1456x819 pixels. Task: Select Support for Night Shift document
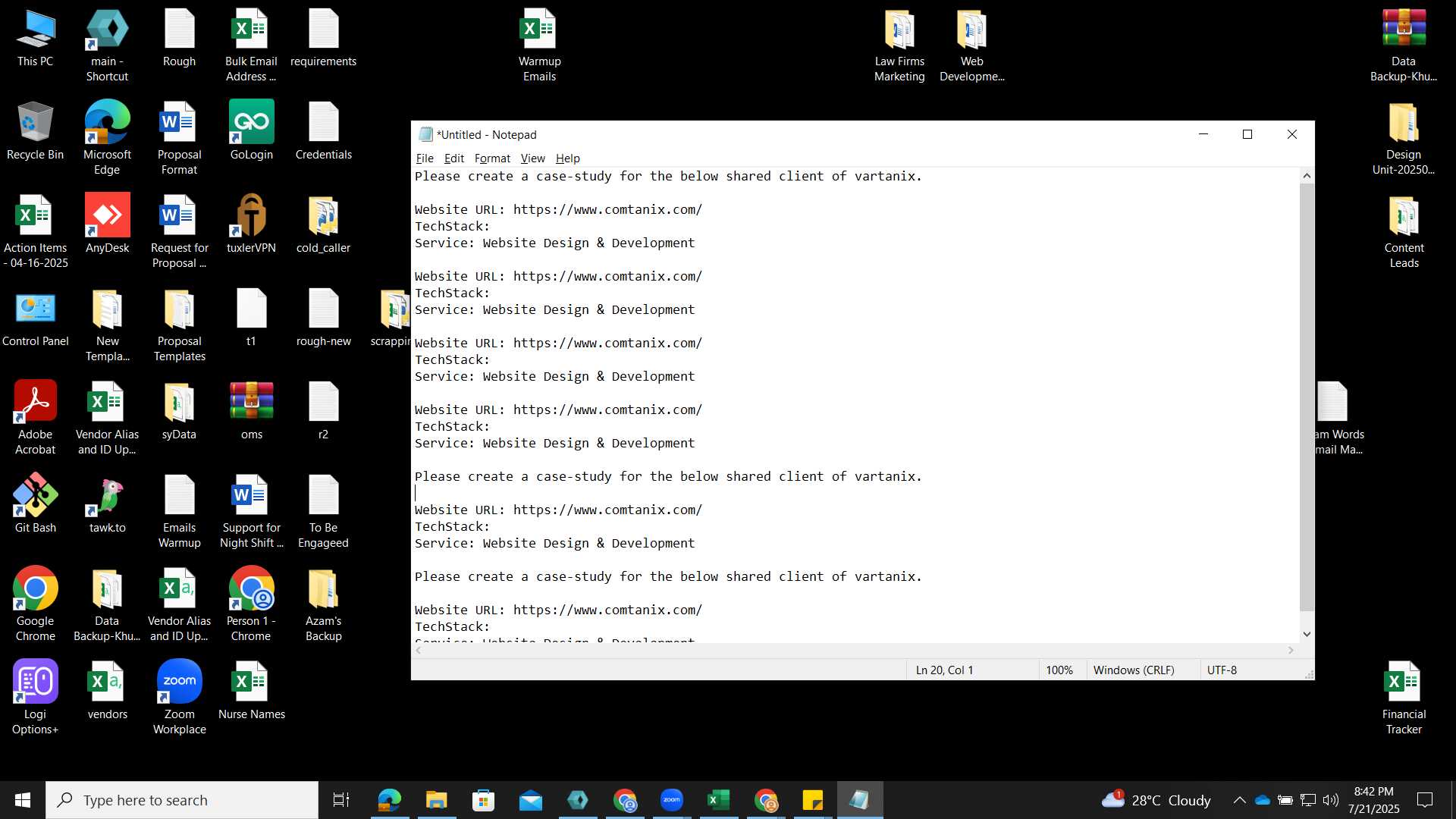point(251,511)
